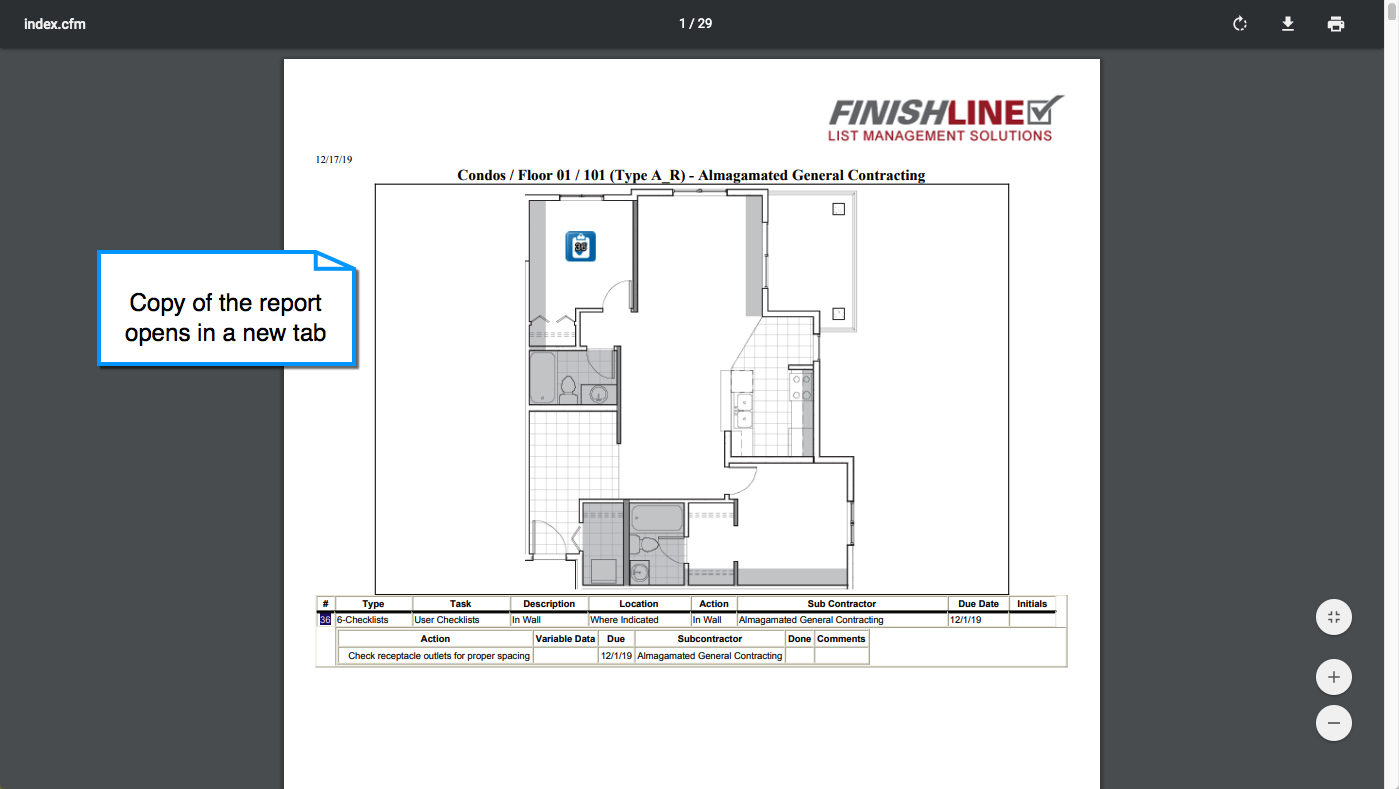Click the fit to page button
The image size is (1399, 789).
pyautogui.click(x=1333, y=617)
